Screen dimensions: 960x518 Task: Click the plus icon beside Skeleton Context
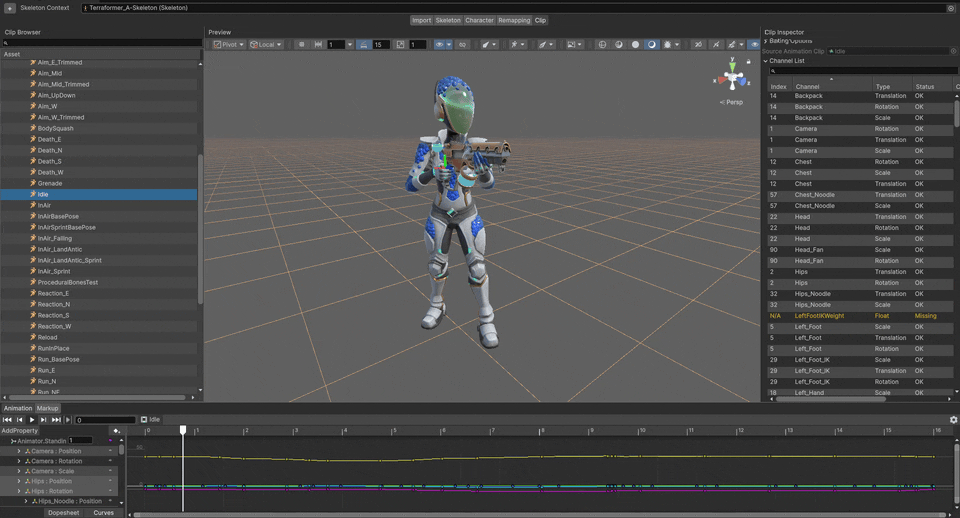tap(9, 7)
